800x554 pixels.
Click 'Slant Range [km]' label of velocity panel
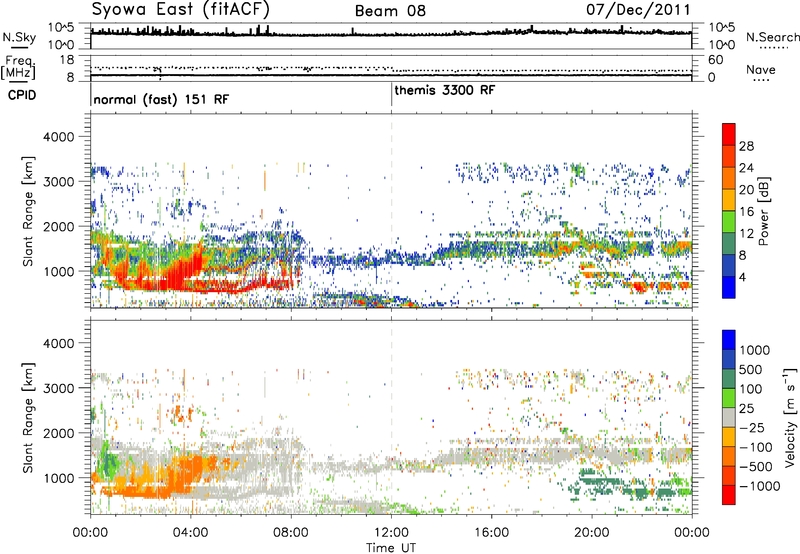pyautogui.click(x=28, y=418)
